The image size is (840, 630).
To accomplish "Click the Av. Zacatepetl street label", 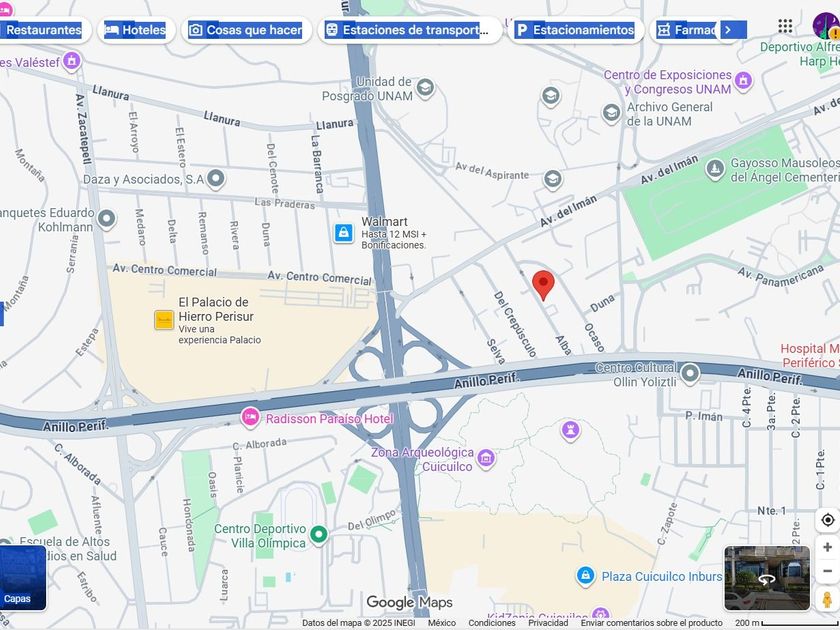I will (x=84, y=129).
